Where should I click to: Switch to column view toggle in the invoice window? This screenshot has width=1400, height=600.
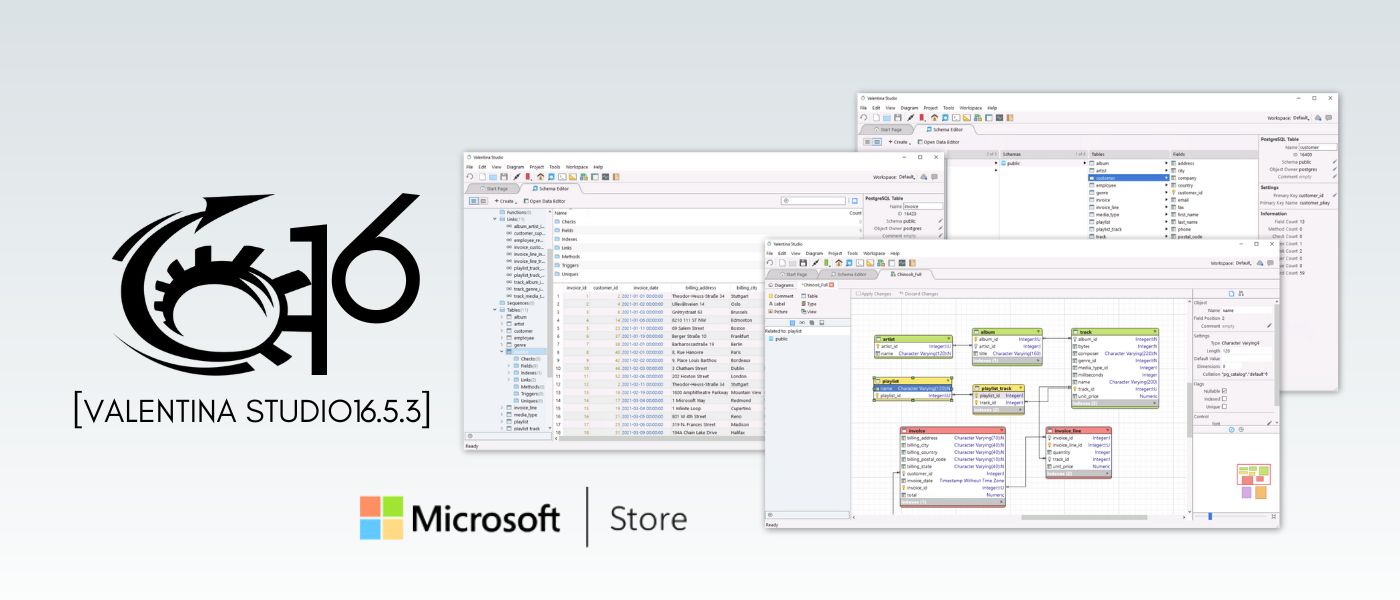(484, 201)
